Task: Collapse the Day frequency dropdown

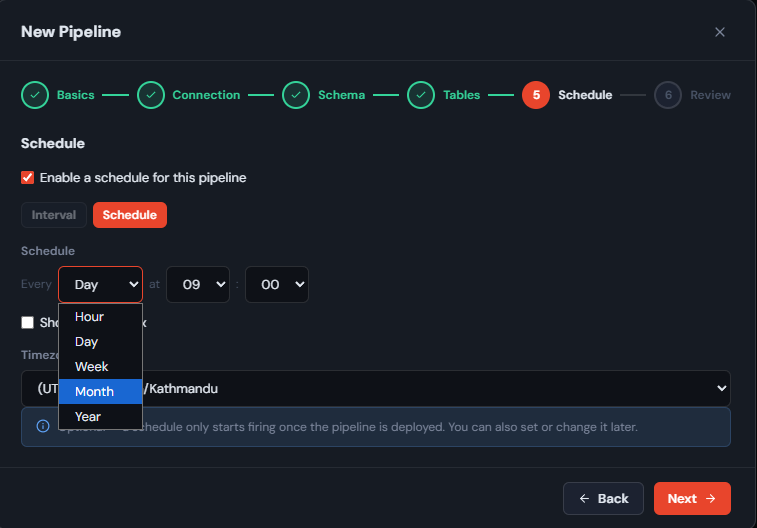Action: [x=100, y=284]
